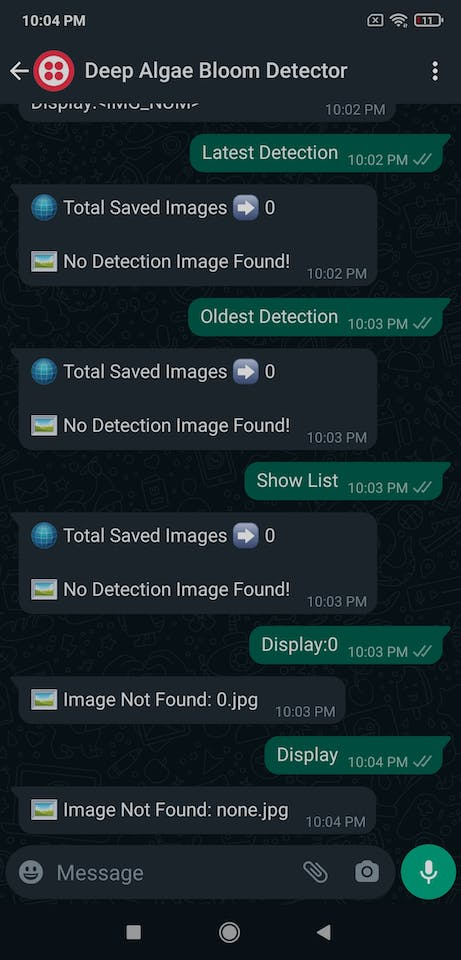The image size is (461, 960).
Task: Focus the Message input field
Action: pos(174,872)
